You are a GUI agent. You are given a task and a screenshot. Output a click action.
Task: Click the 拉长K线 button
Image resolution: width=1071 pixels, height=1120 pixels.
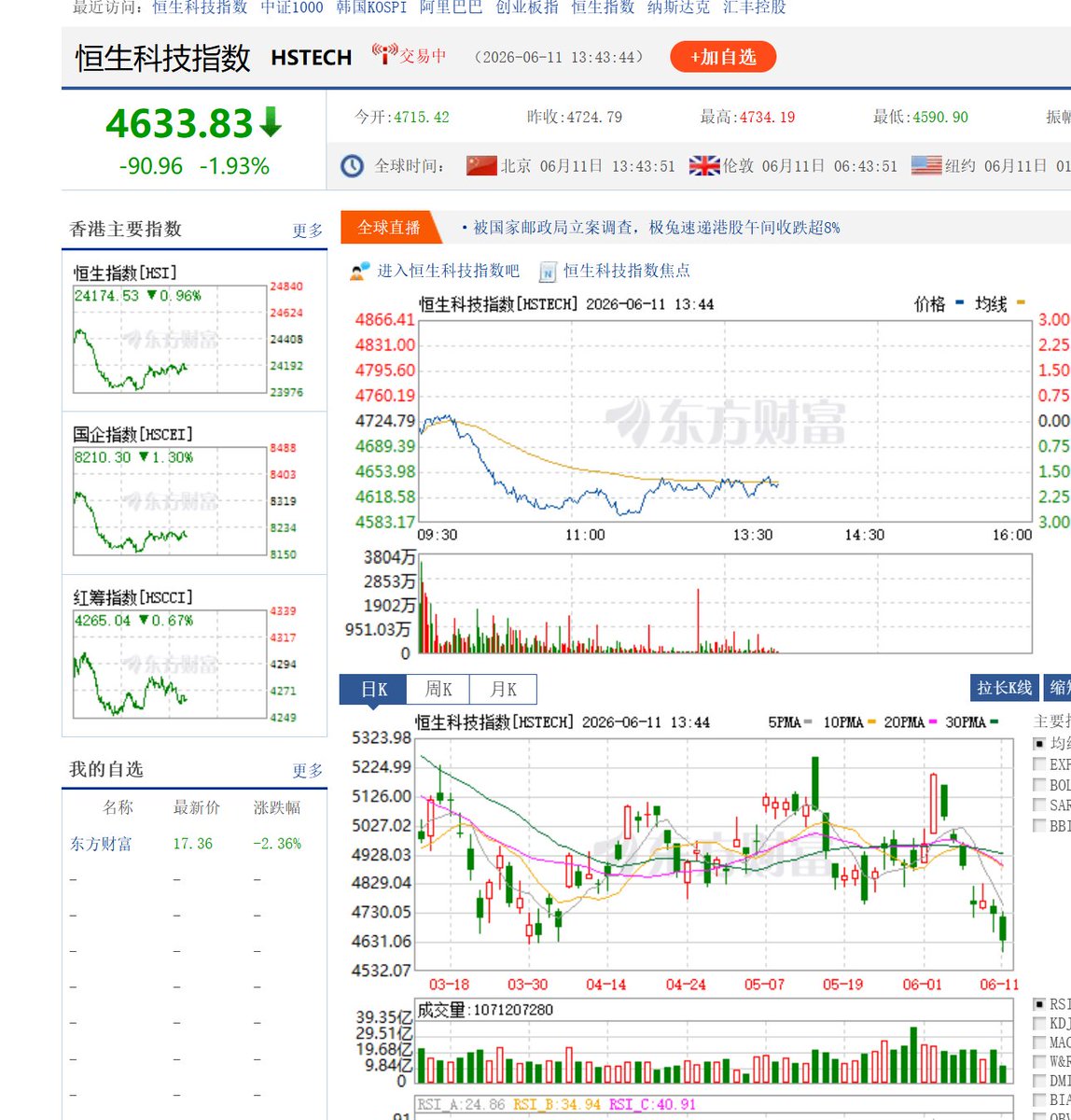[1005, 688]
